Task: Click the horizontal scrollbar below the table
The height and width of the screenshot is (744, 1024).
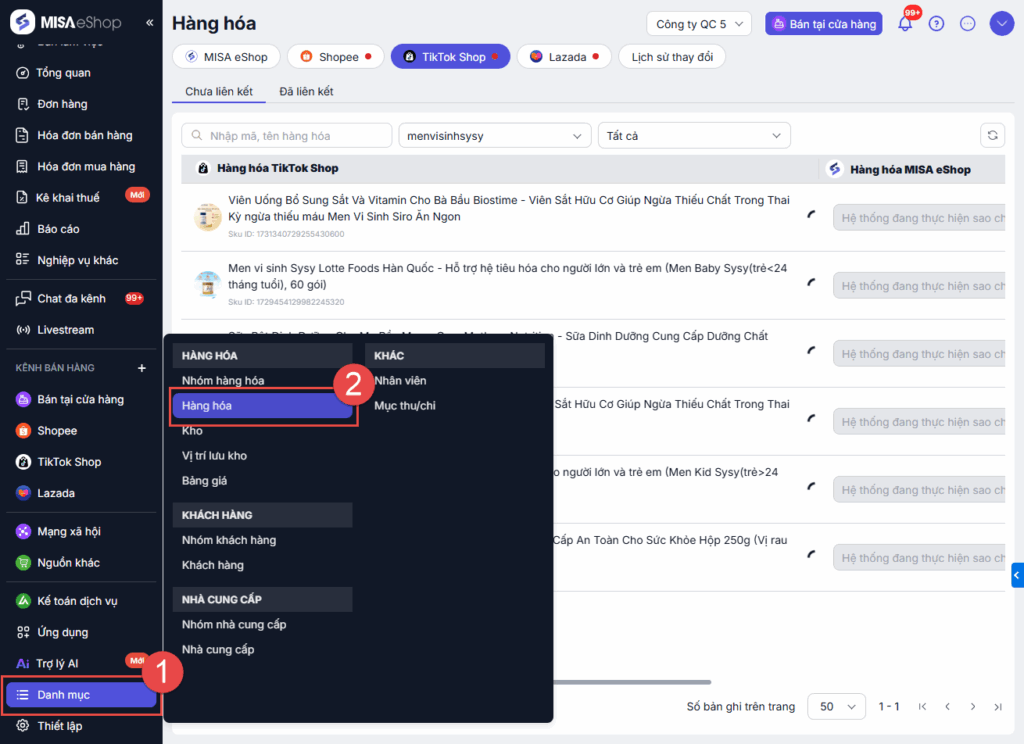Action: tap(632, 682)
